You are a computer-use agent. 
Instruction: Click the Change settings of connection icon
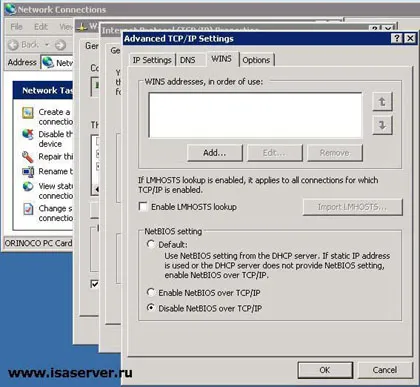click(28, 209)
